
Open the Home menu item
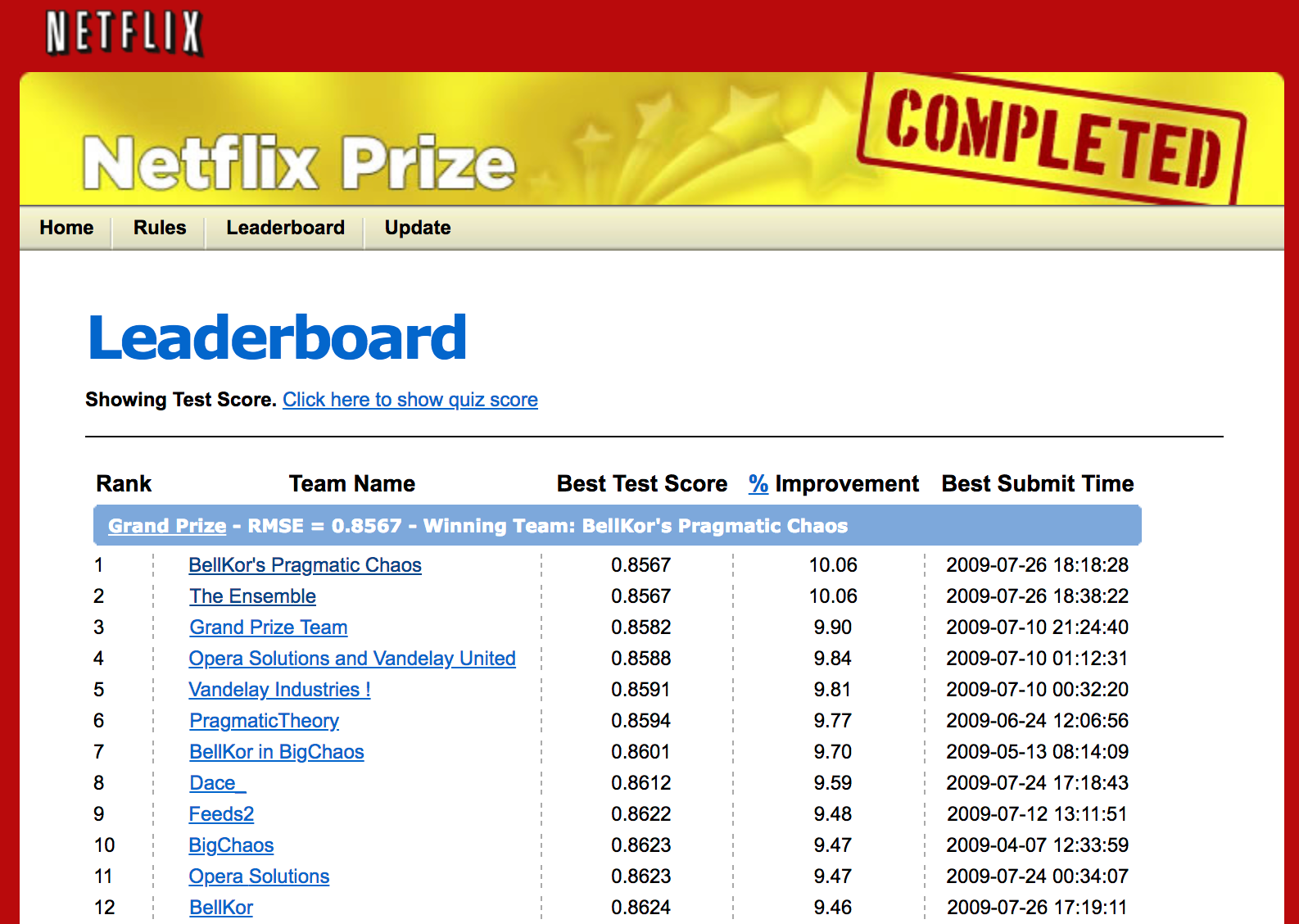(66, 228)
